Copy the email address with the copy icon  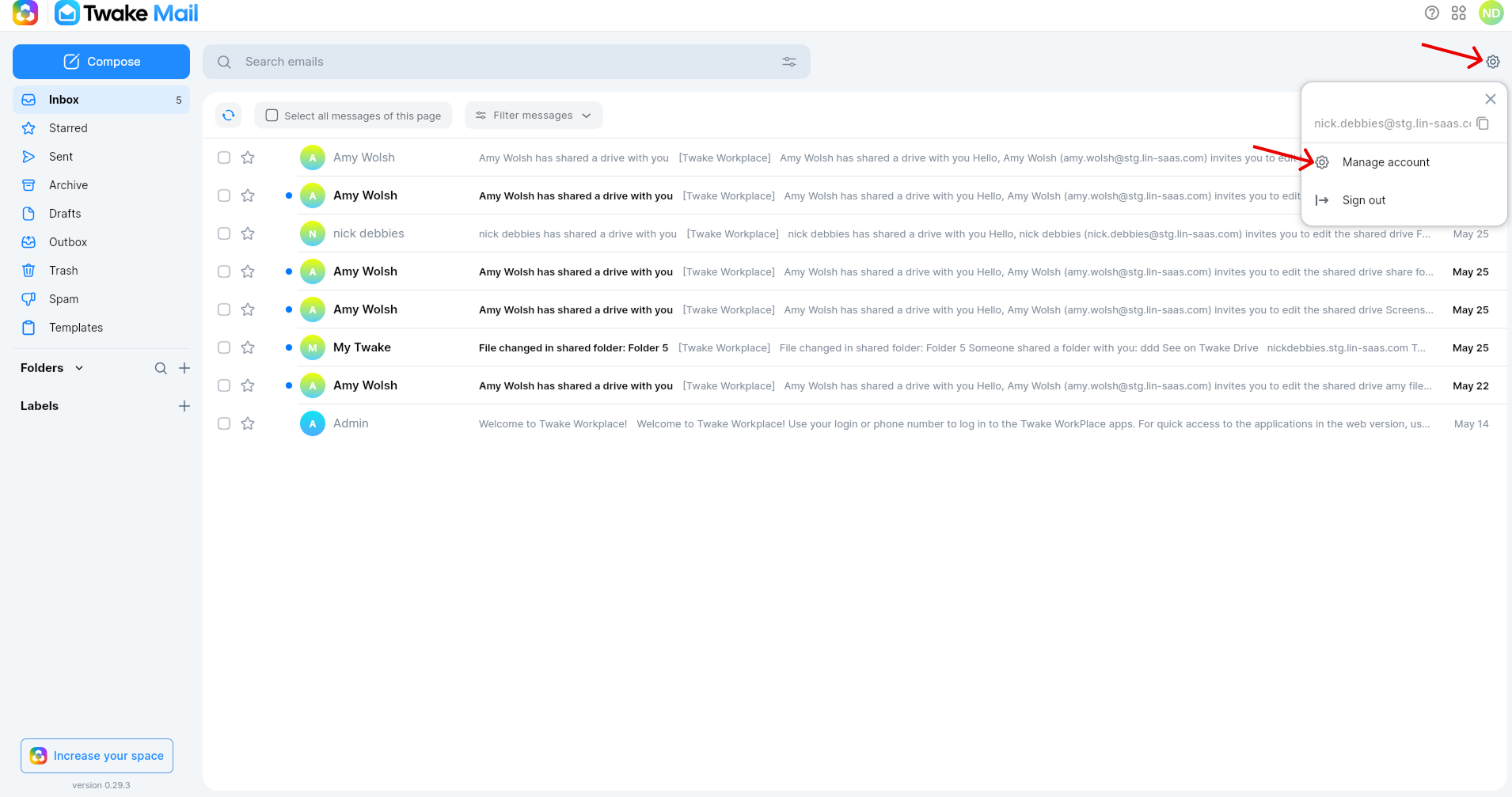(x=1483, y=123)
